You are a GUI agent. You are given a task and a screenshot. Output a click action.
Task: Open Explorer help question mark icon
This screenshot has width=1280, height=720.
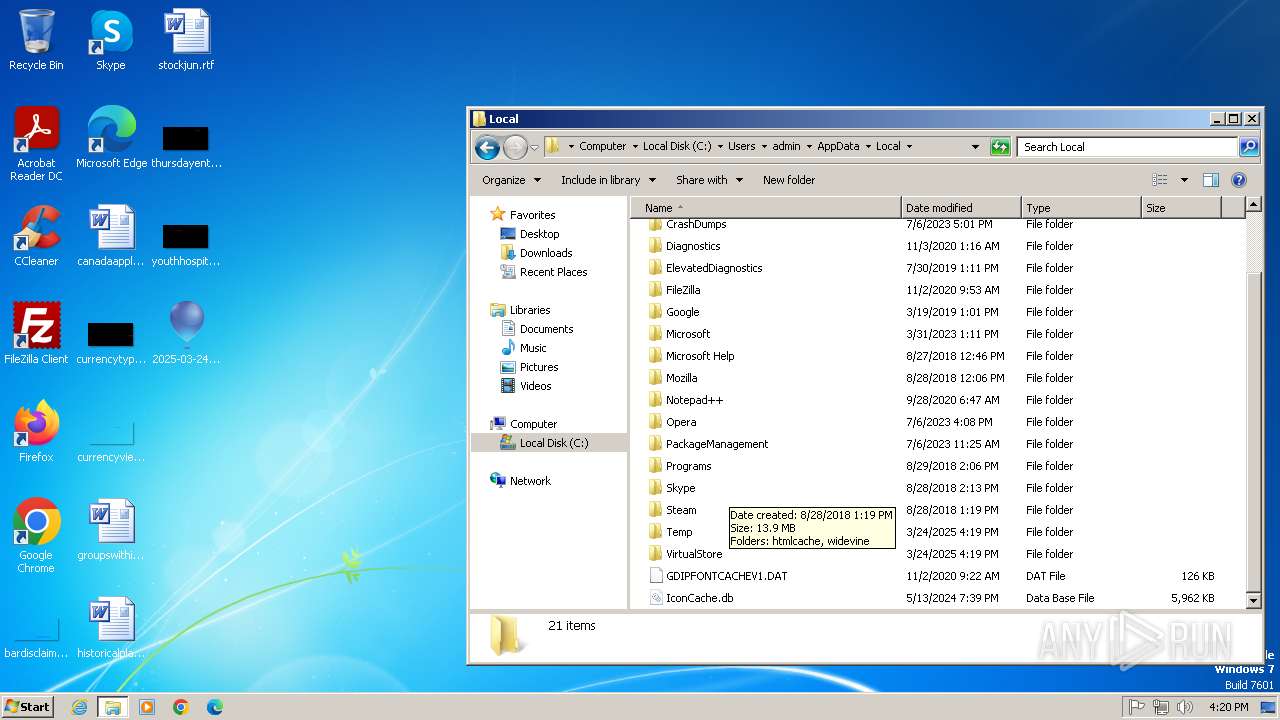click(1239, 180)
